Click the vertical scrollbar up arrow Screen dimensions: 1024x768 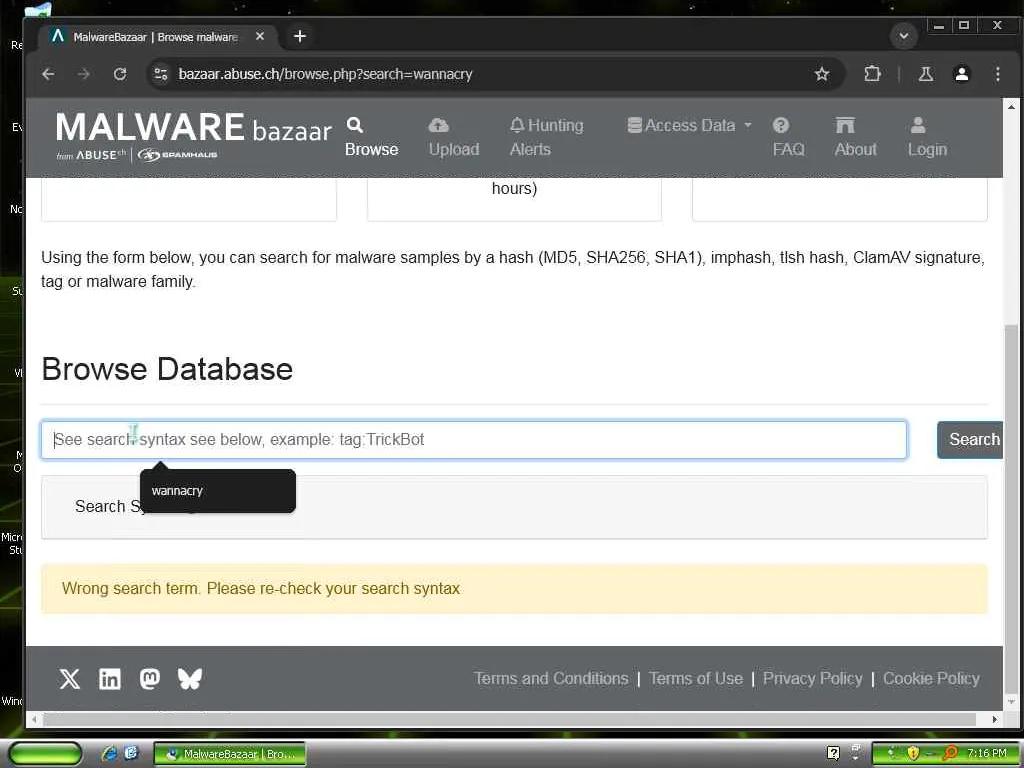(1012, 106)
